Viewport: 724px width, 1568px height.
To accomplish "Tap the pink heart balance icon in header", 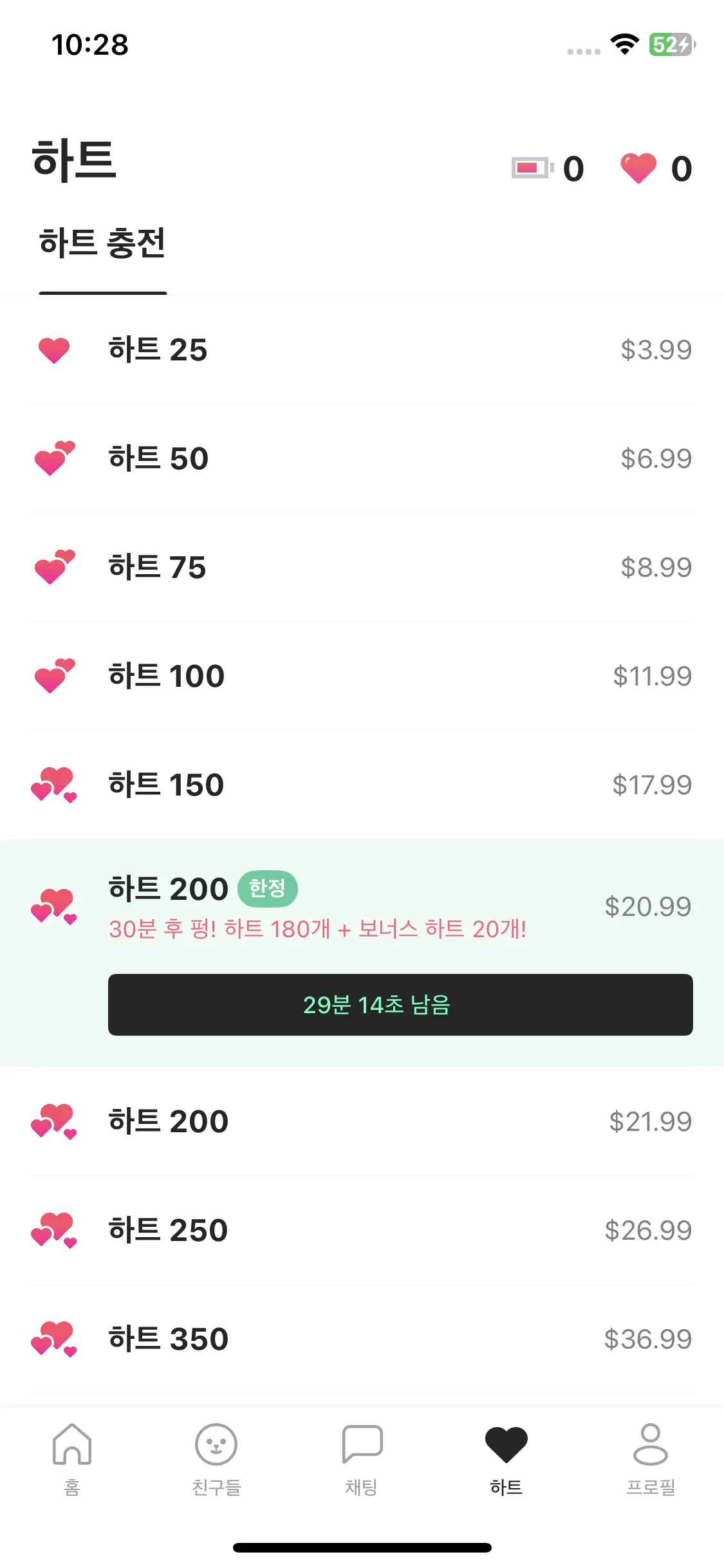I will coord(638,168).
